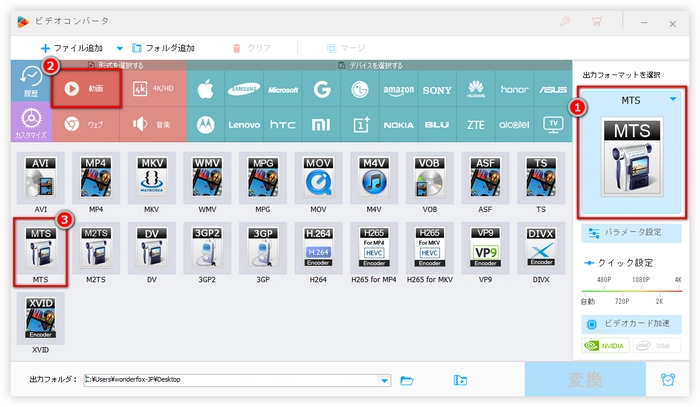Open LG device presets

click(x=360, y=89)
